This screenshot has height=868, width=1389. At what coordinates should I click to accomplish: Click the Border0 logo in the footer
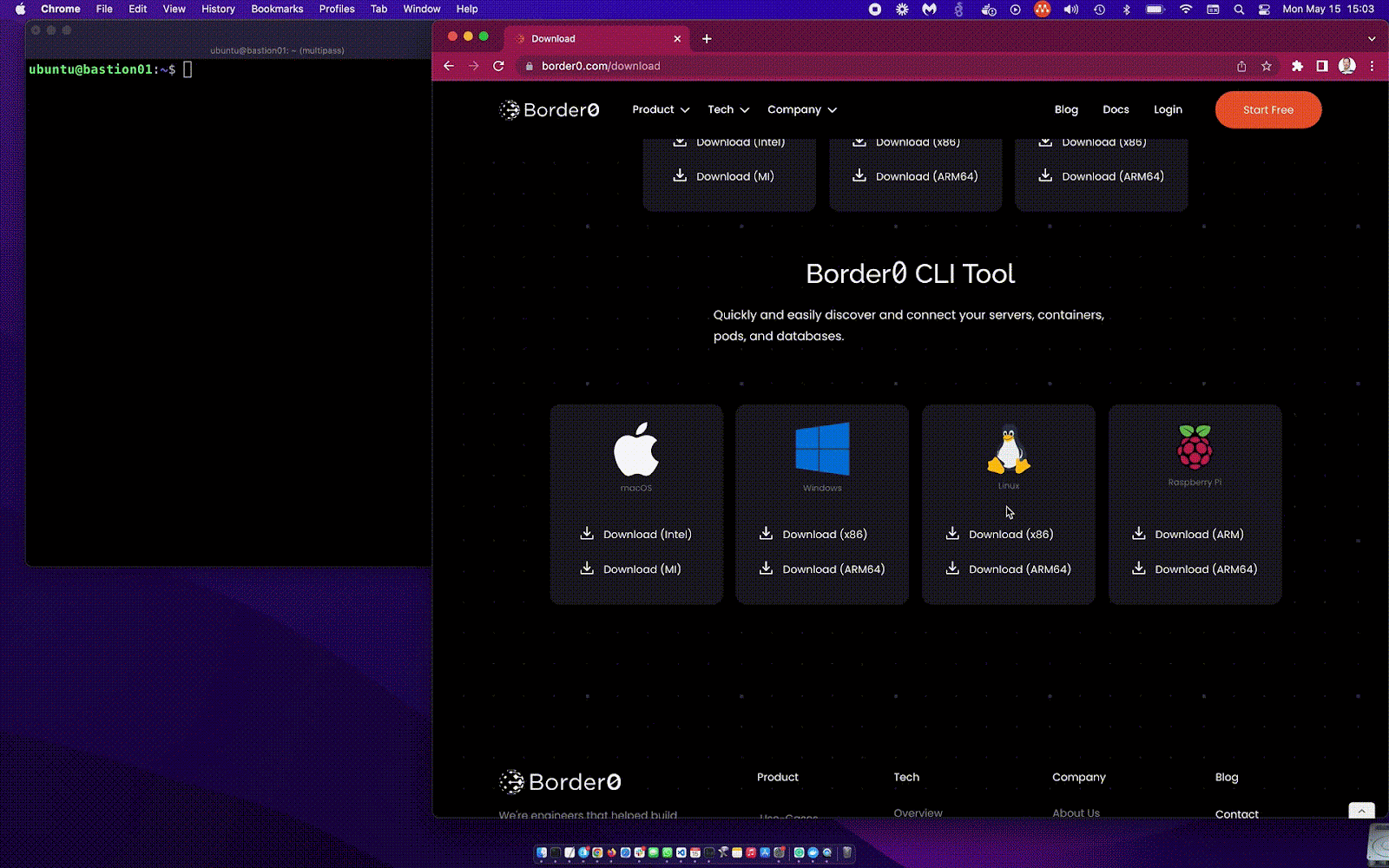[560, 781]
